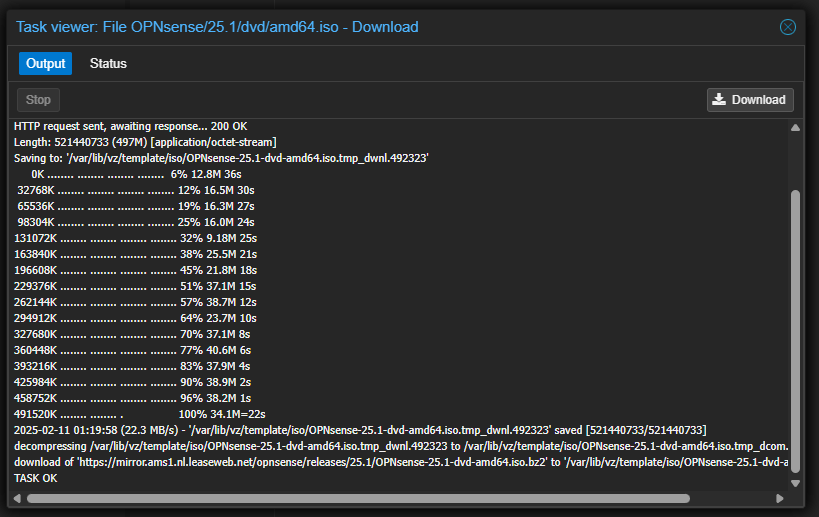Click the disabled Stop button
Screen dimensions: 819x517
click(38, 100)
